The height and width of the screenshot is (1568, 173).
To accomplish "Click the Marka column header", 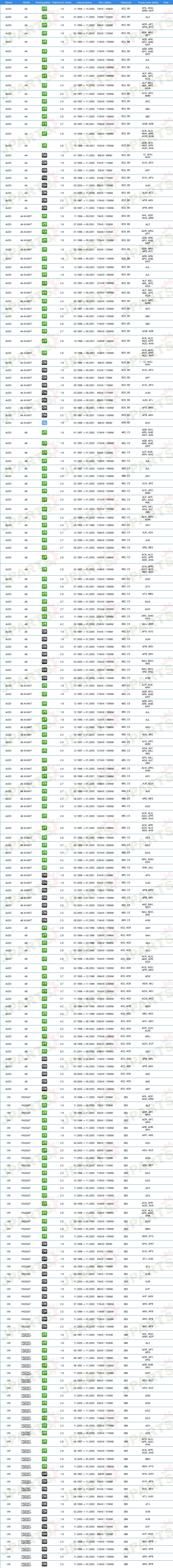I will 9,2.
